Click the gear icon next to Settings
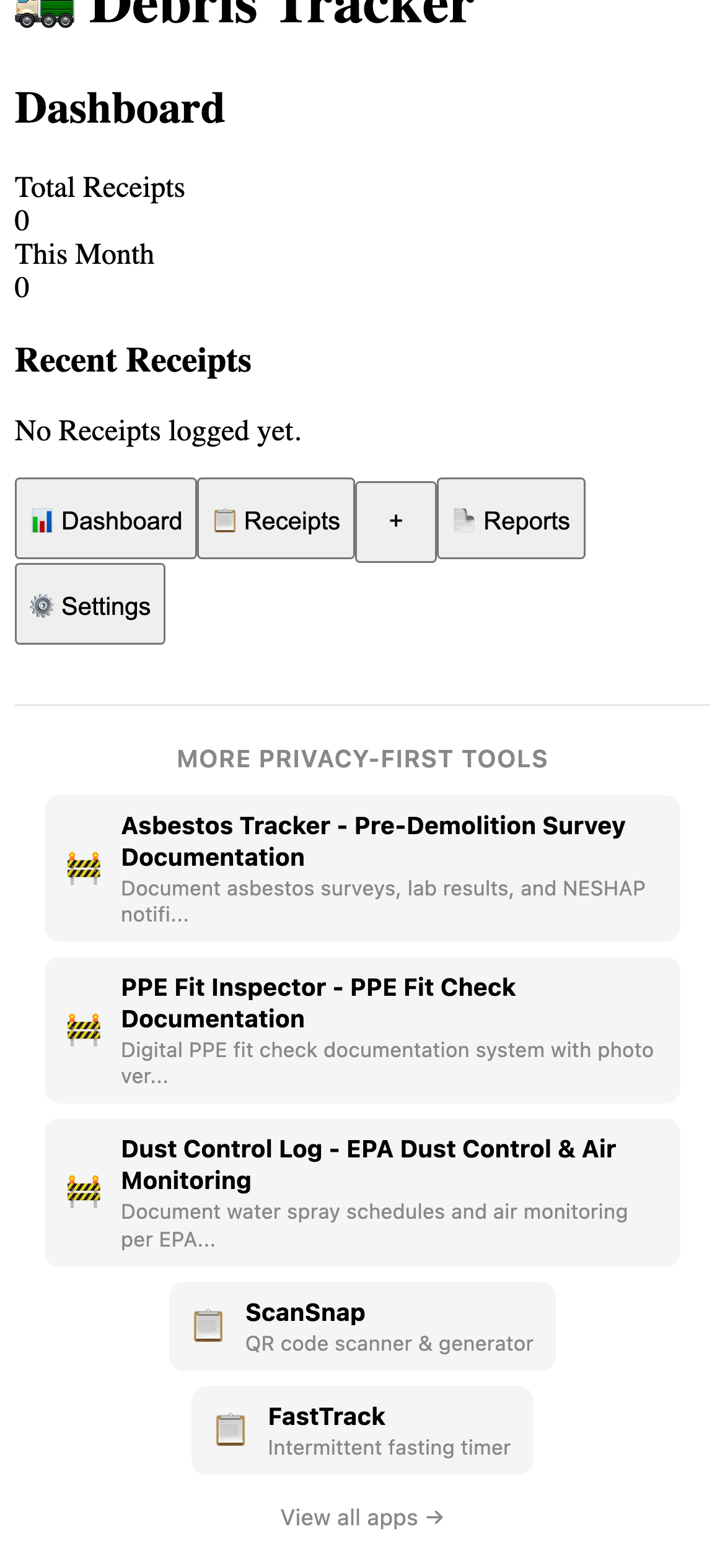Viewport: 725px width, 1568px height. click(x=41, y=606)
